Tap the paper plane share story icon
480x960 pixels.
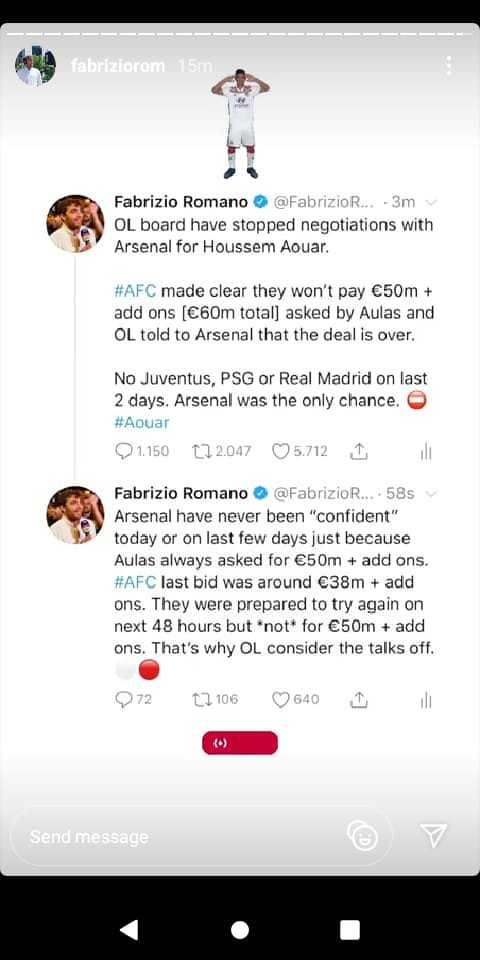click(x=433, y=836)
